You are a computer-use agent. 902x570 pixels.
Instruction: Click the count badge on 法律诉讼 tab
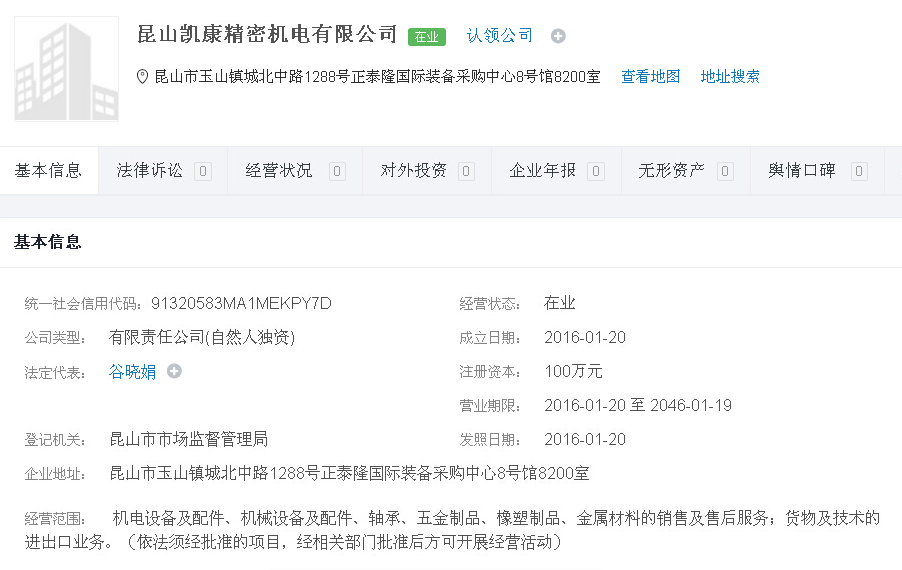pyautogui.click(x=203, y=171)
